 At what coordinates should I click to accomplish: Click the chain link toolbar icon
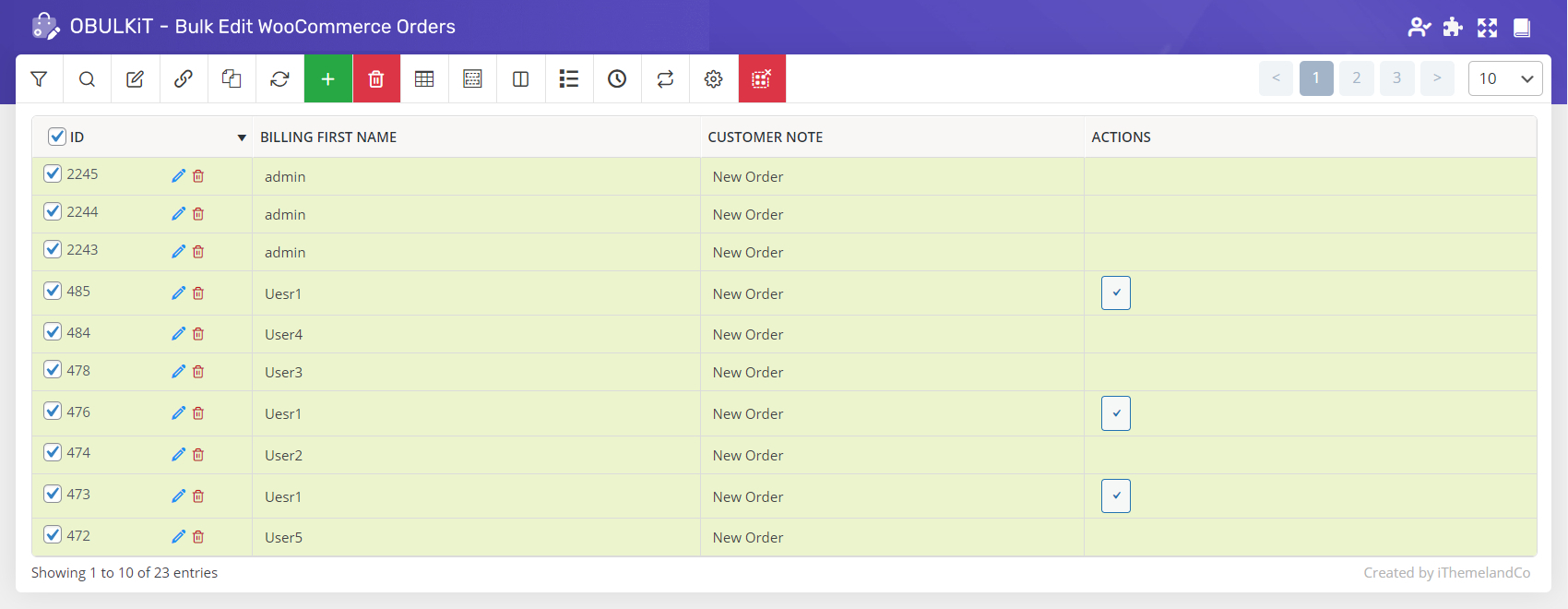[184, 79]
